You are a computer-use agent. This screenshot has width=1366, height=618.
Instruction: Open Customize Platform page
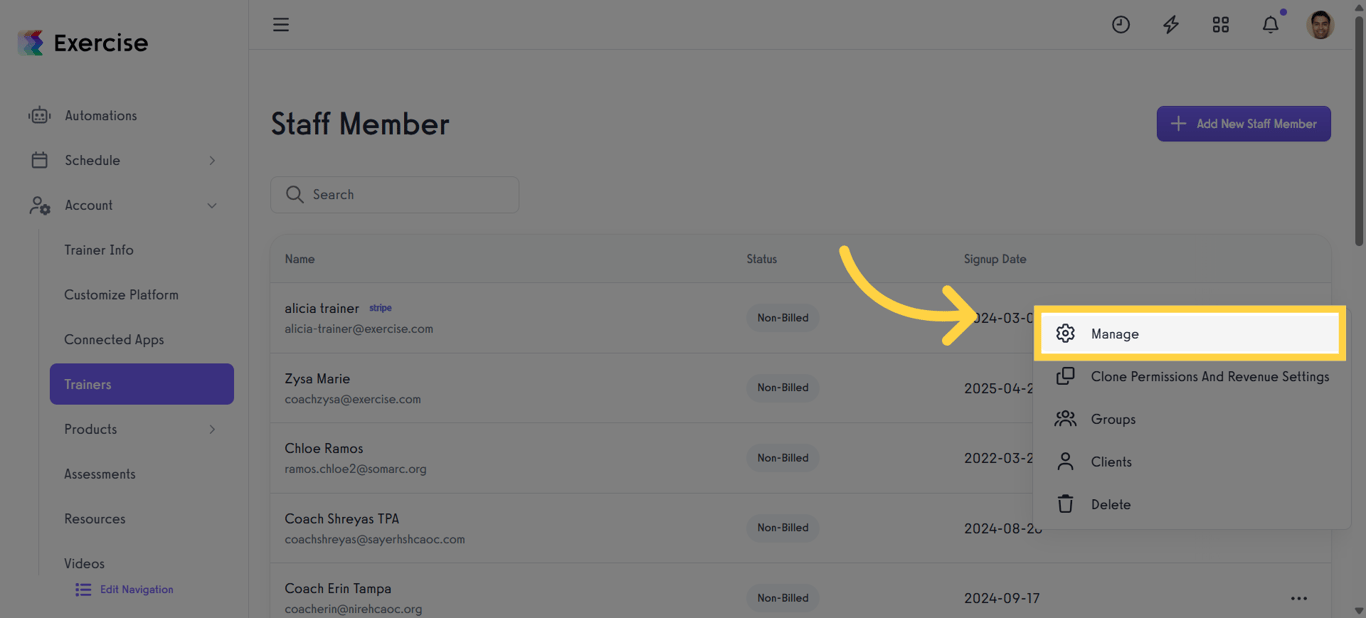(x=121, y=295)
